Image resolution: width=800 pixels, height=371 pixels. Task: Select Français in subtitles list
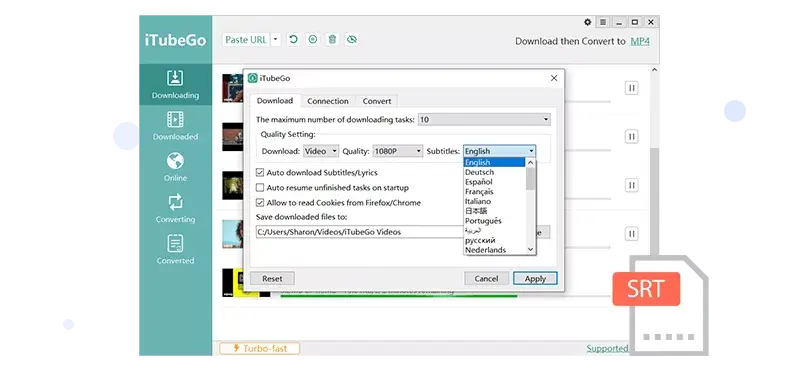(x=494, y=191)
